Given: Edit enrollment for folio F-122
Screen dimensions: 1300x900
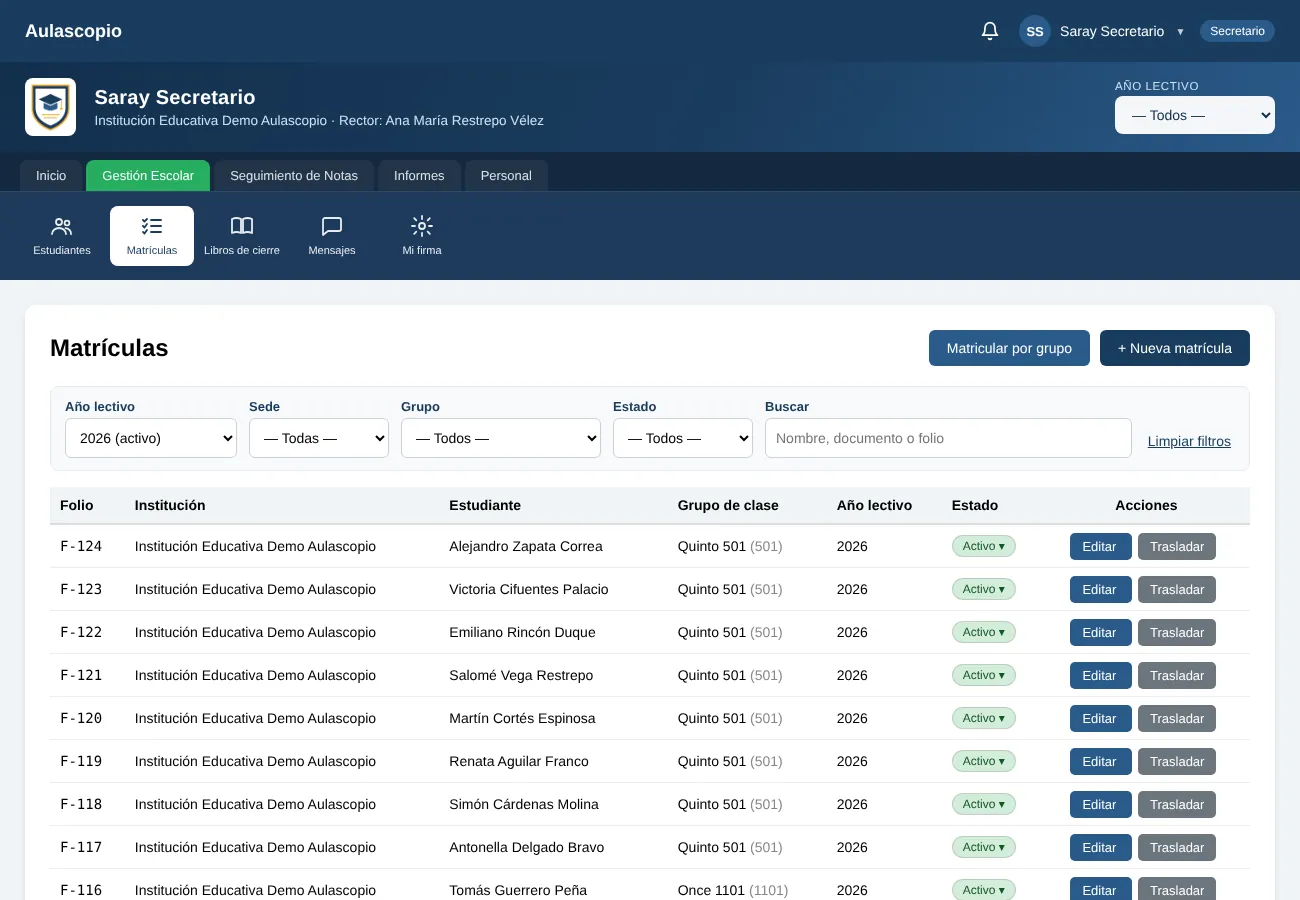Looking at the screenshot, I should (x=1101, y=633).
